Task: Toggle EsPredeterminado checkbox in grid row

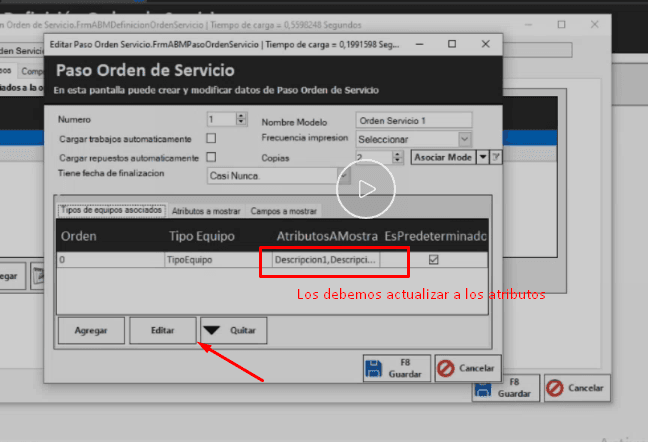Action: click(x=433, y=259)
